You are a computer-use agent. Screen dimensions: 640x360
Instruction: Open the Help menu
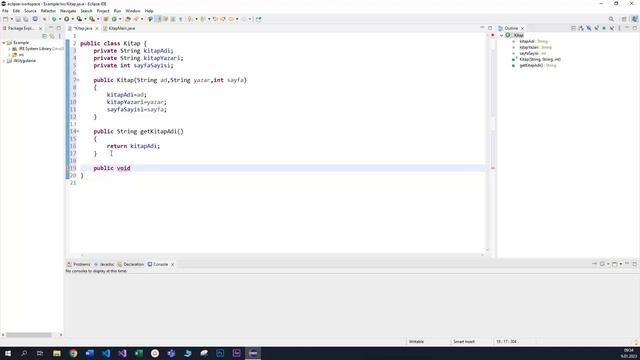(x=149, y=11)
